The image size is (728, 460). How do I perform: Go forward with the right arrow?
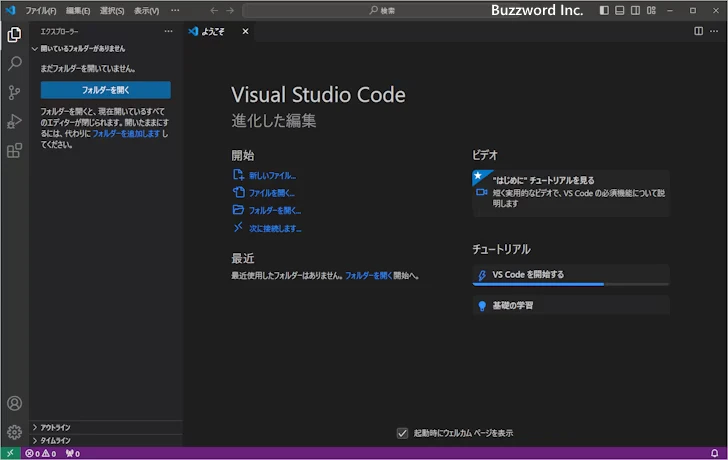tap(230, 10)
